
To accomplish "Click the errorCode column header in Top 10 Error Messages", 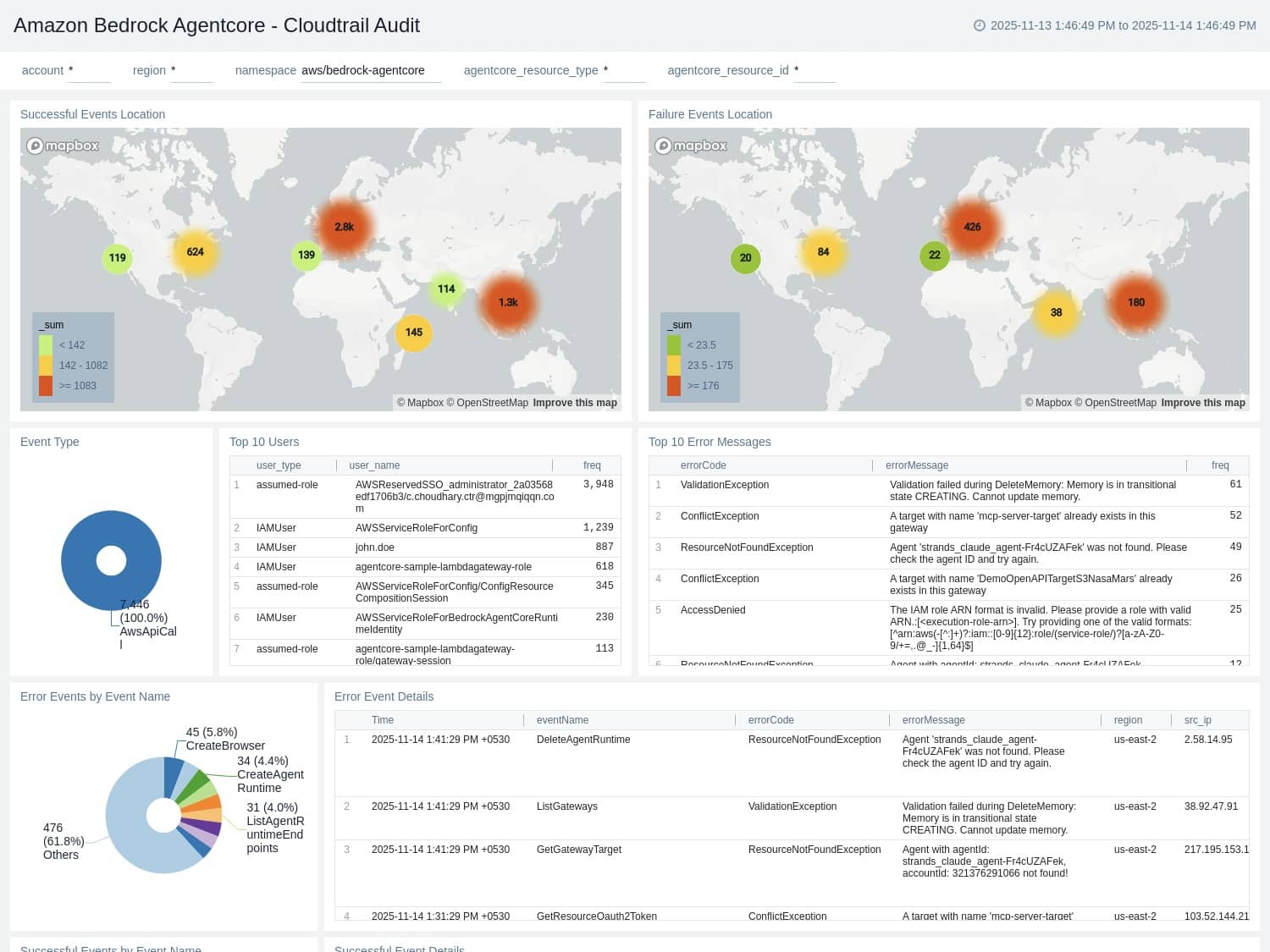I will 703,465.
